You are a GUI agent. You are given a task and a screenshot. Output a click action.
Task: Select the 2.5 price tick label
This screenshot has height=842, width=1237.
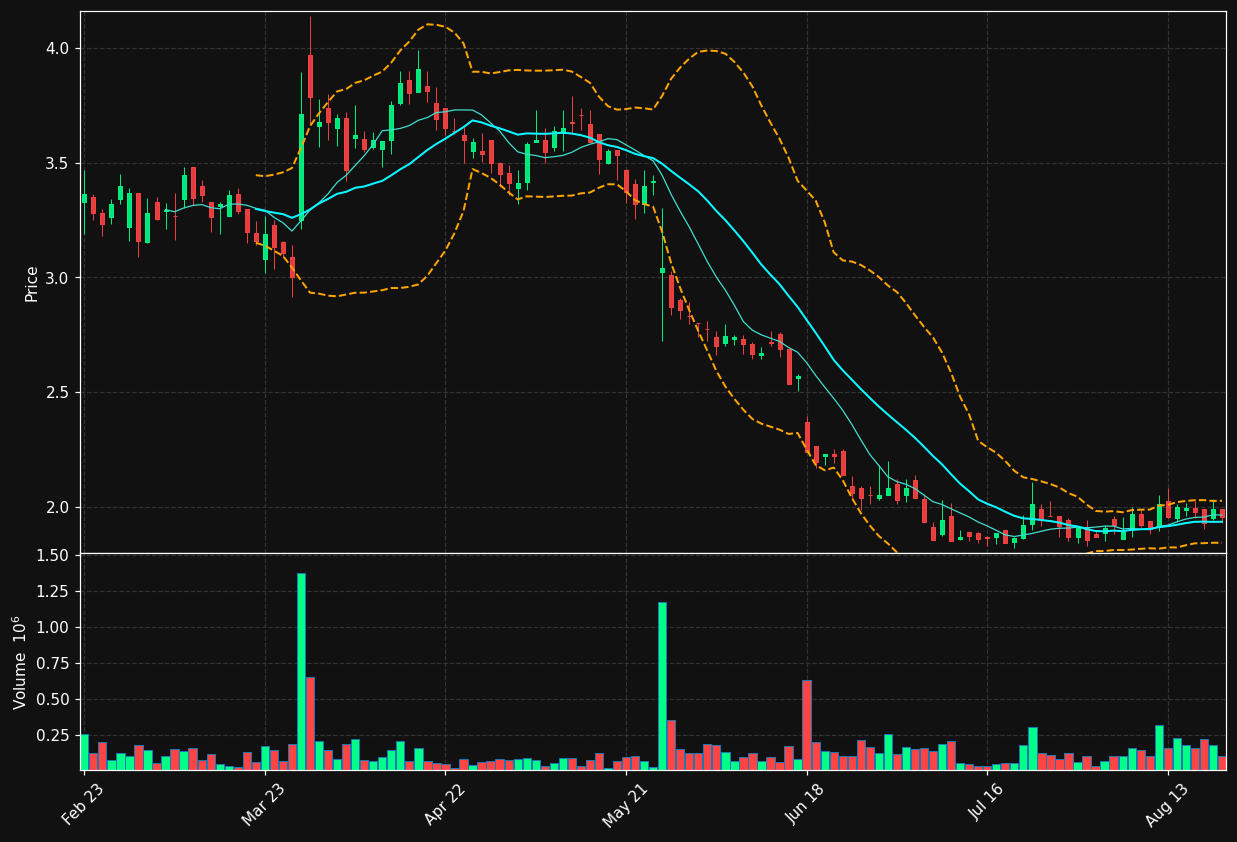tap(57, 393)
